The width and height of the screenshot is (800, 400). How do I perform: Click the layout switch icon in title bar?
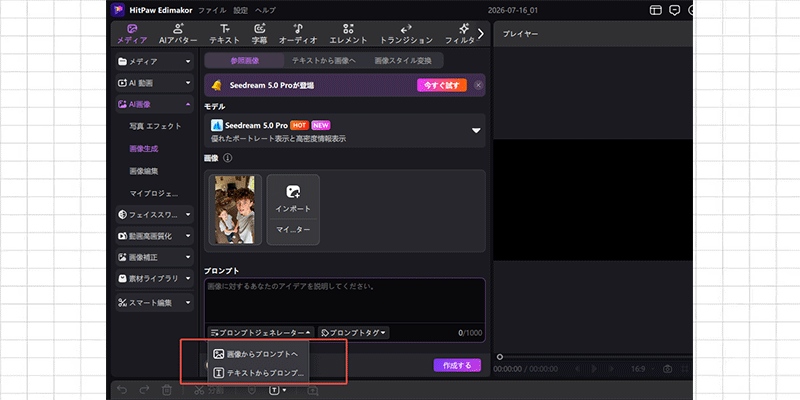pyautogui.click(x=656, y=10)
